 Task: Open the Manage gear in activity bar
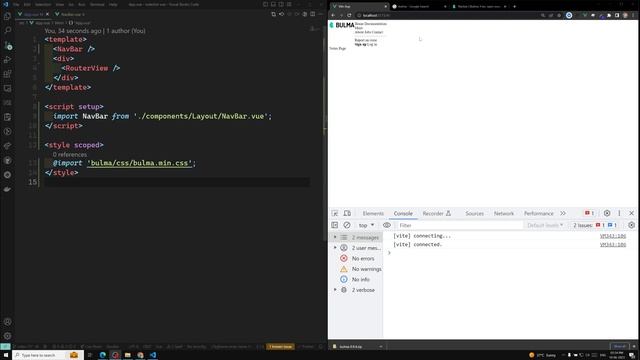point(7,336)
